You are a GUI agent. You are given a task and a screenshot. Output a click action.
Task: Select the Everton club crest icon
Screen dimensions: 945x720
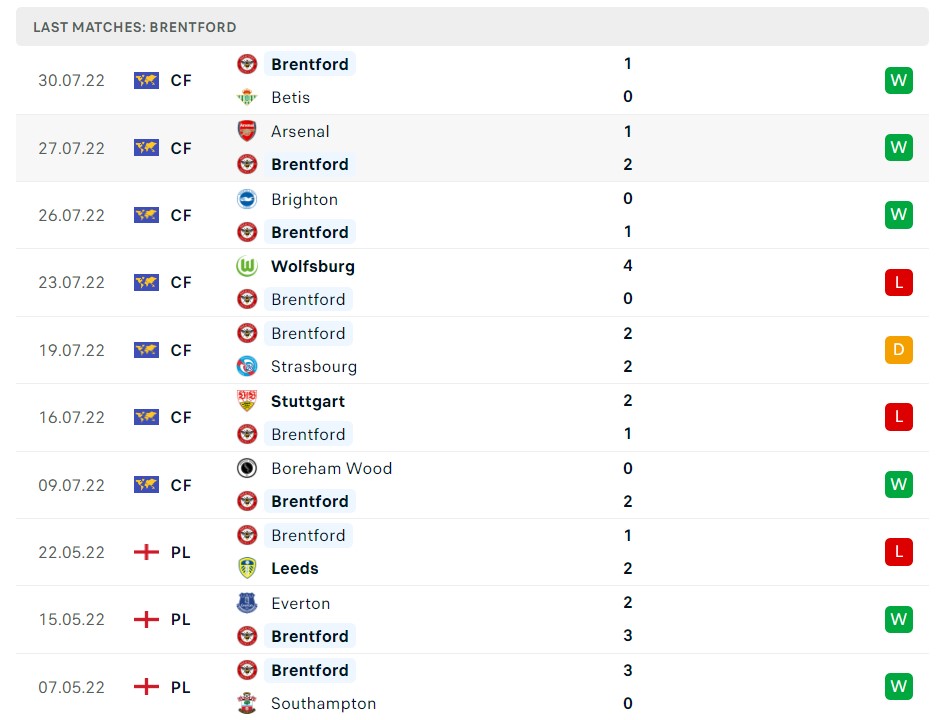pyautogui.click(x=247, y=603)
